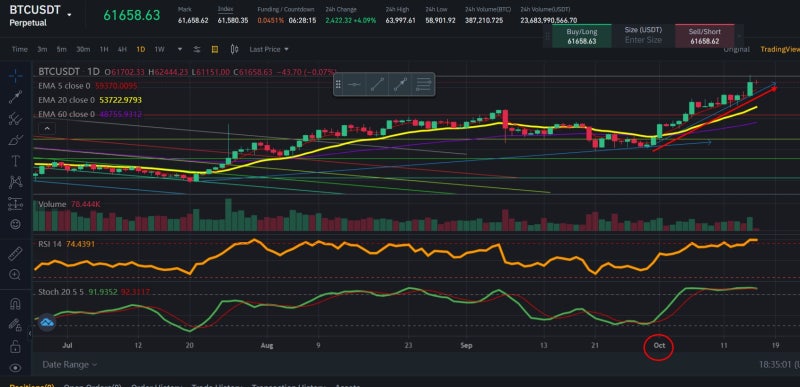
Task: Select the 4H time interval
Action: 122,49
